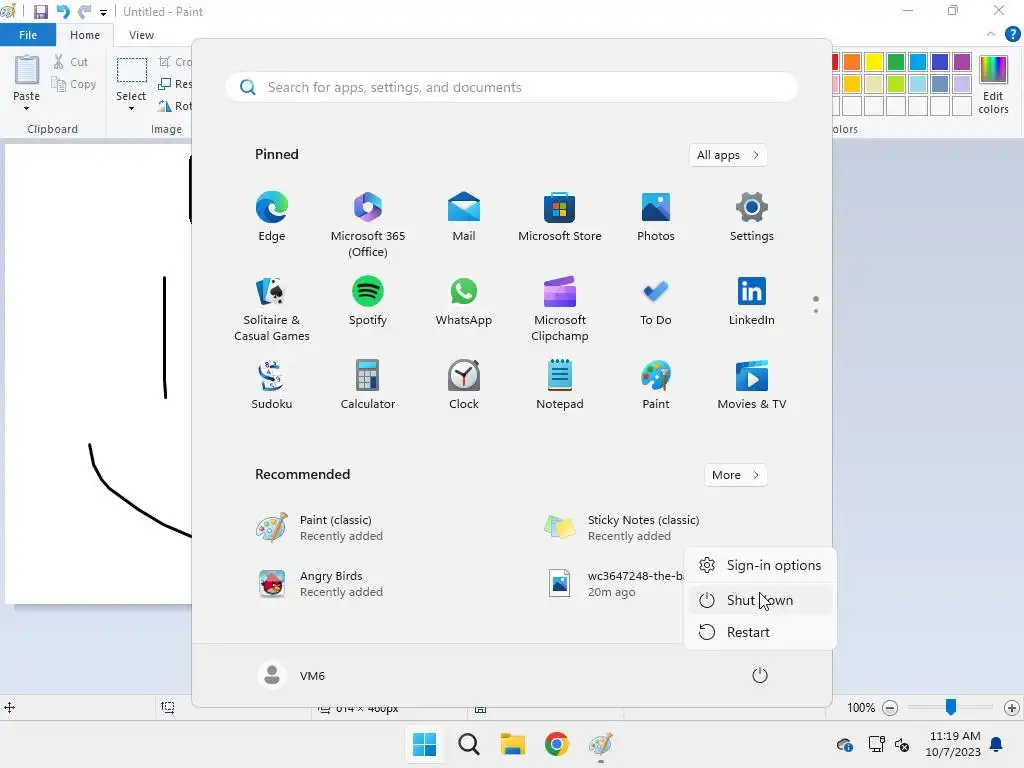Open notification bell in system tray
Viewport: 1024px width, 768px height.
tap(997, 744)
